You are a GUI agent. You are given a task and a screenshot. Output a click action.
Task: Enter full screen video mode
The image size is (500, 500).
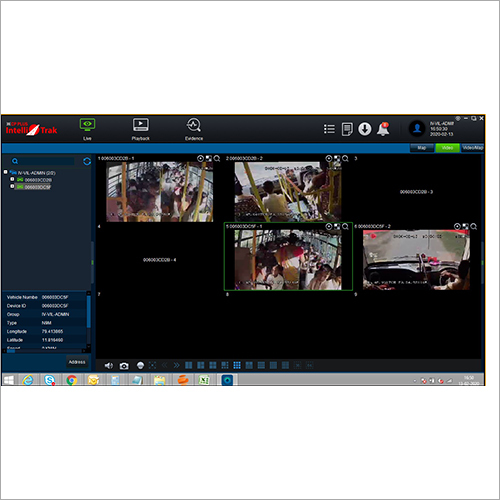pos(152,365)
